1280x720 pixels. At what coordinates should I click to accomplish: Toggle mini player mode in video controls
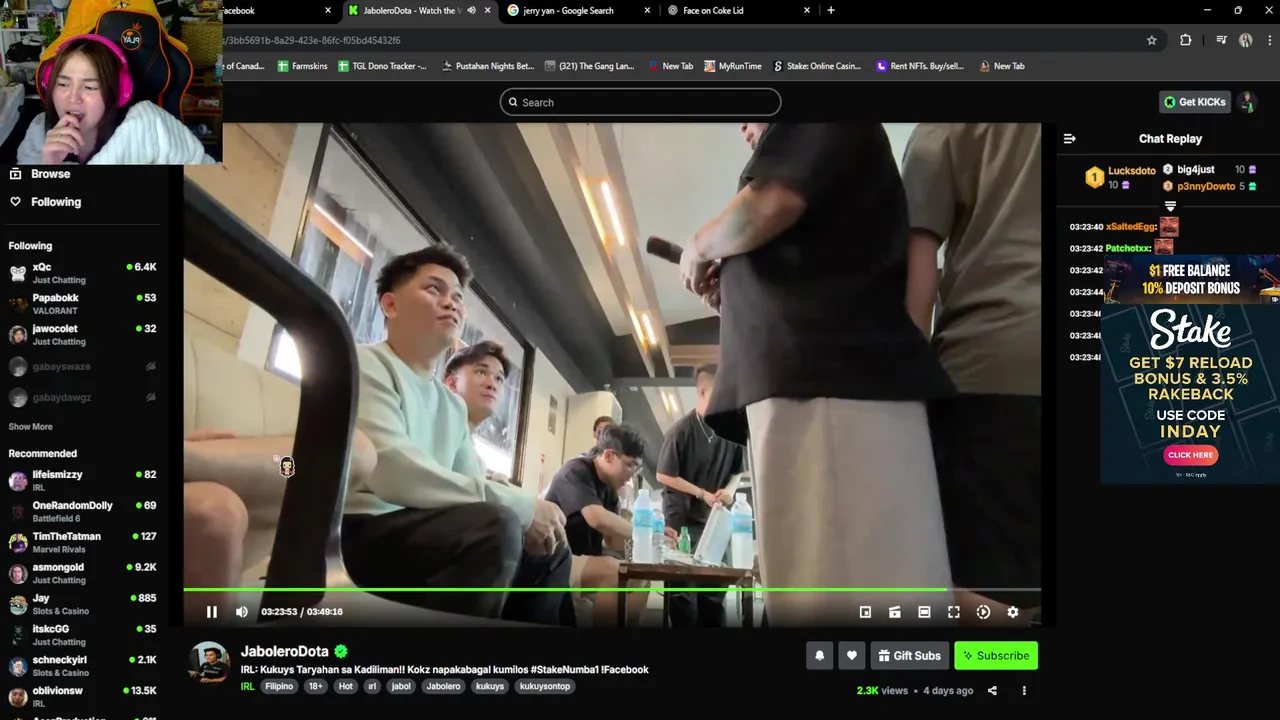point(866,612)
